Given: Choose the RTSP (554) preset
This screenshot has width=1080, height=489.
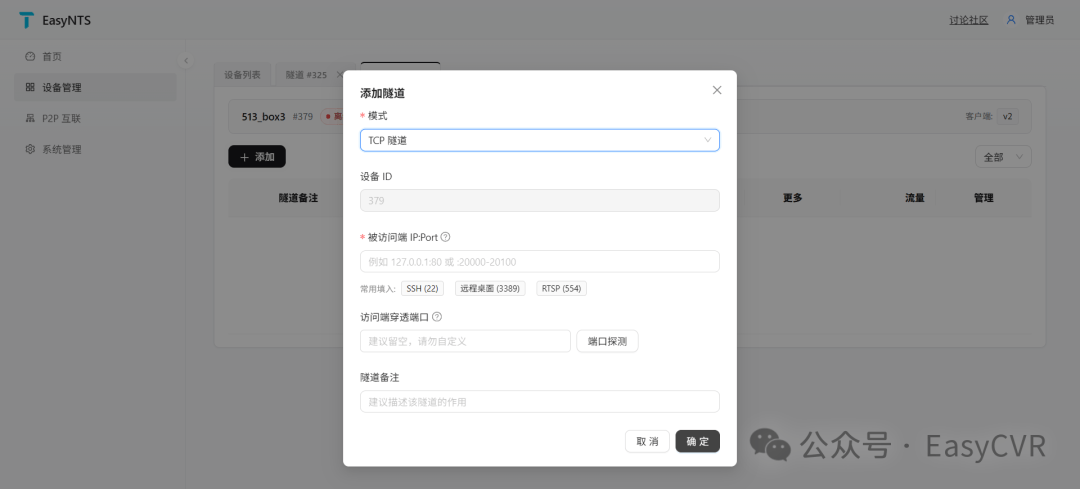Looking at the screenshot, I should click(561, 289).
